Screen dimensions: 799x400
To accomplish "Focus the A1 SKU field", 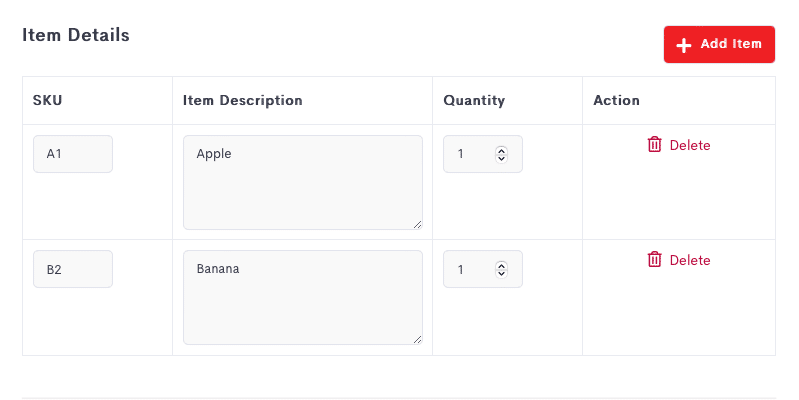I will coord(73,154).
